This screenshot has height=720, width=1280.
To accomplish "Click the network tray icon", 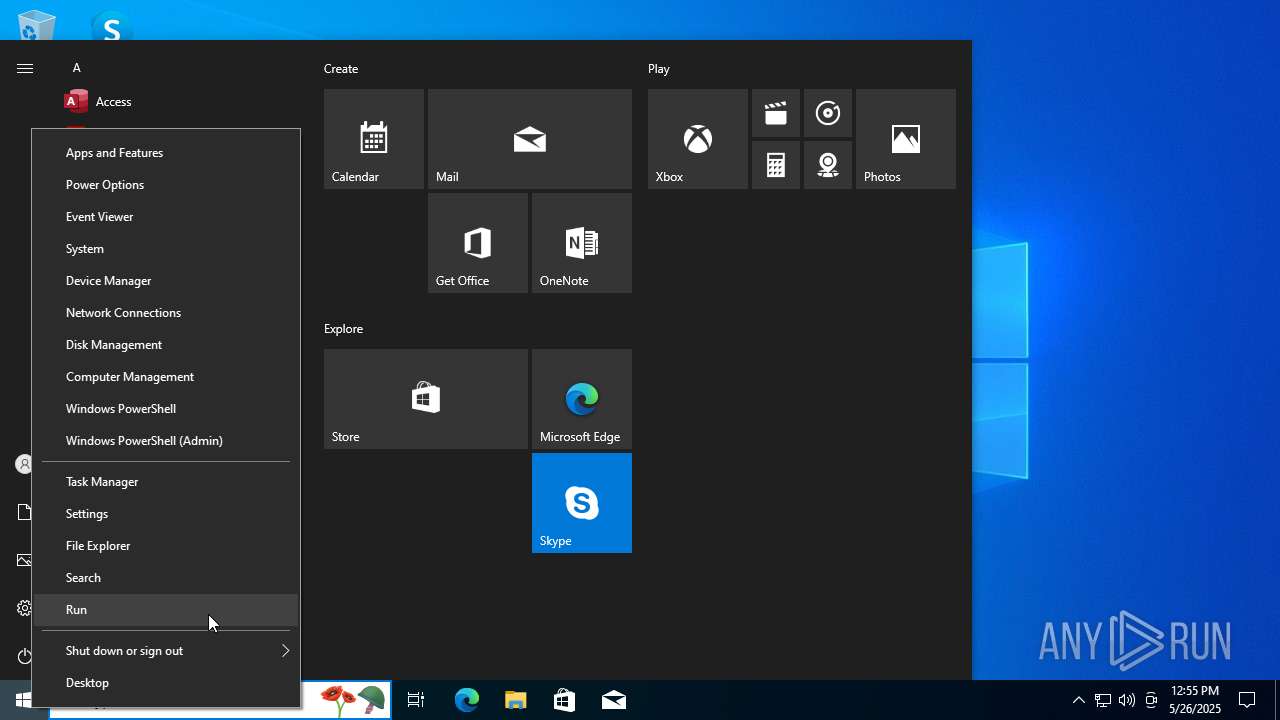I will 1103,700.
